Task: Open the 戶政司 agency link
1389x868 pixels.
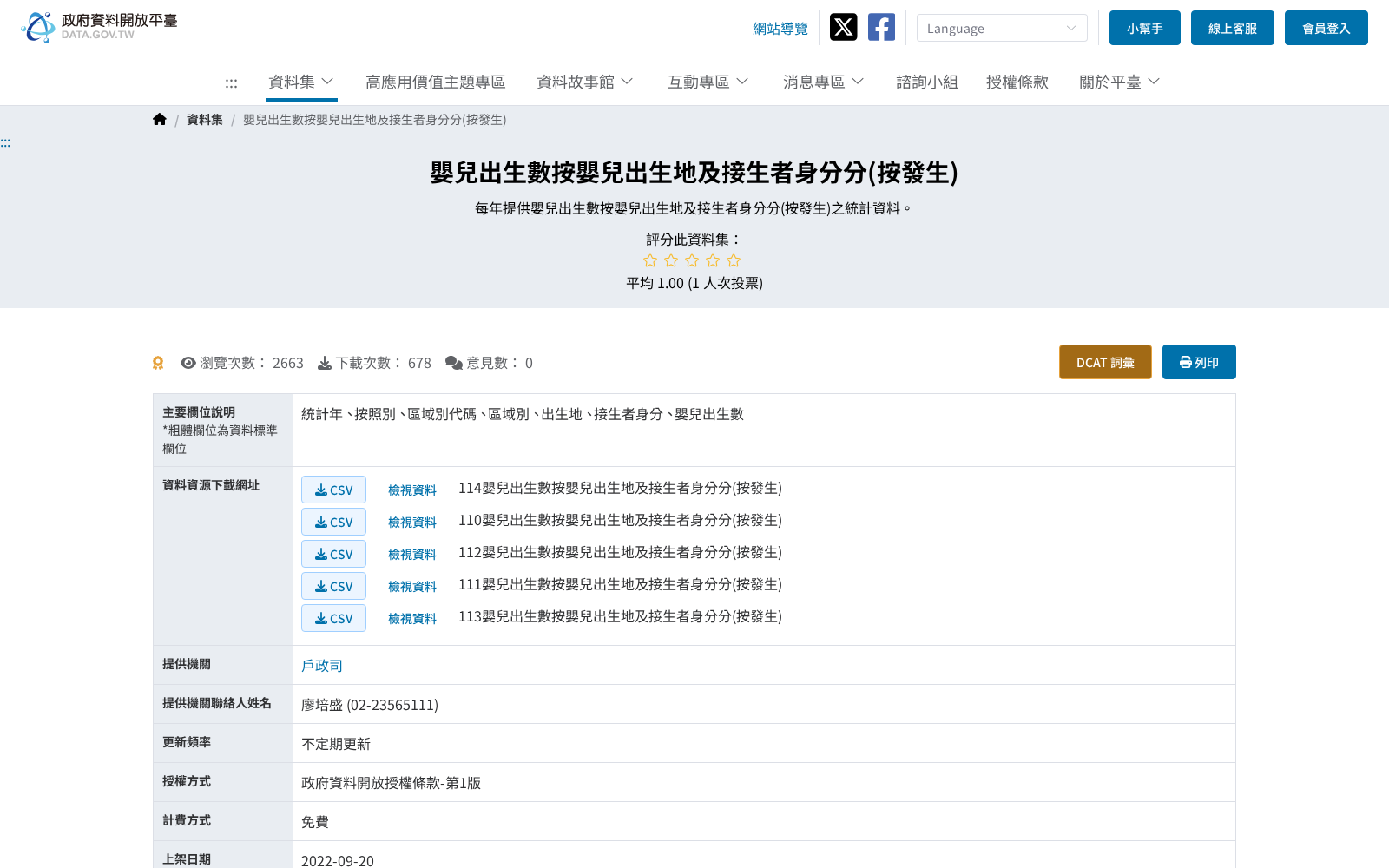Action: tap(322, 666)
